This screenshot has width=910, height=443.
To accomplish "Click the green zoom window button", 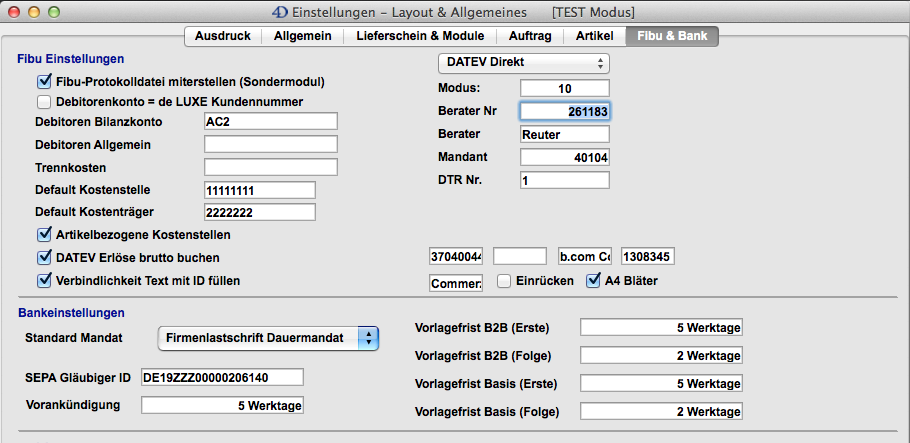I will (x=56, y=11).
